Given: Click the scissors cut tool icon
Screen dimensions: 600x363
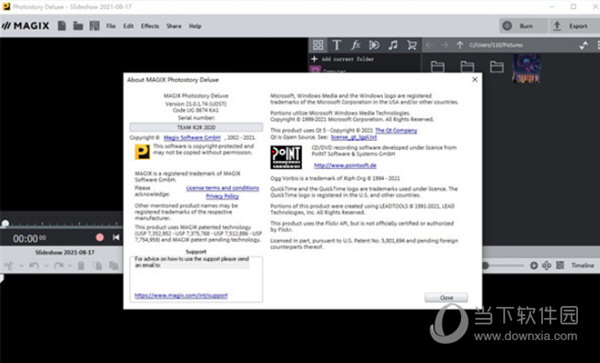Looking at the screenshot, I should click(9, 265).
